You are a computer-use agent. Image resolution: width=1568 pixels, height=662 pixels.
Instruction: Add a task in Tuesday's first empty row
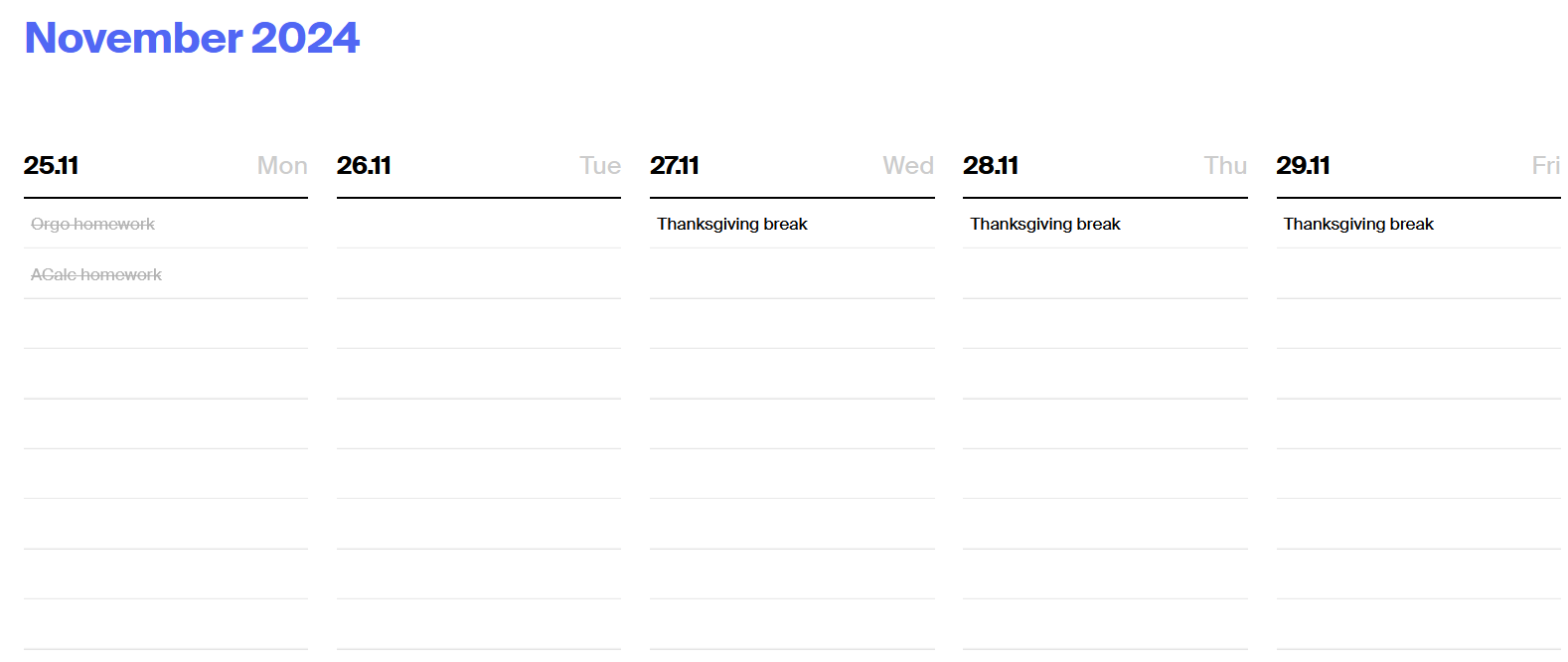[479, 224]
